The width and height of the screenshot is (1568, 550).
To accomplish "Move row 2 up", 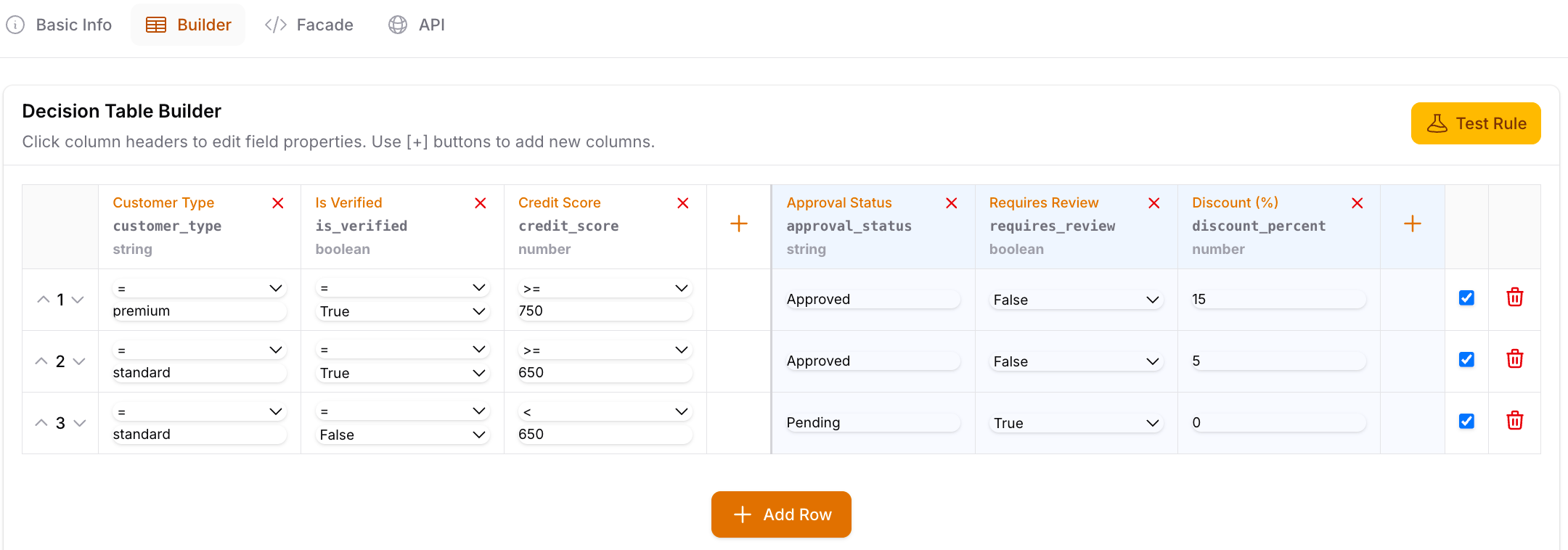I will [42, 361].
